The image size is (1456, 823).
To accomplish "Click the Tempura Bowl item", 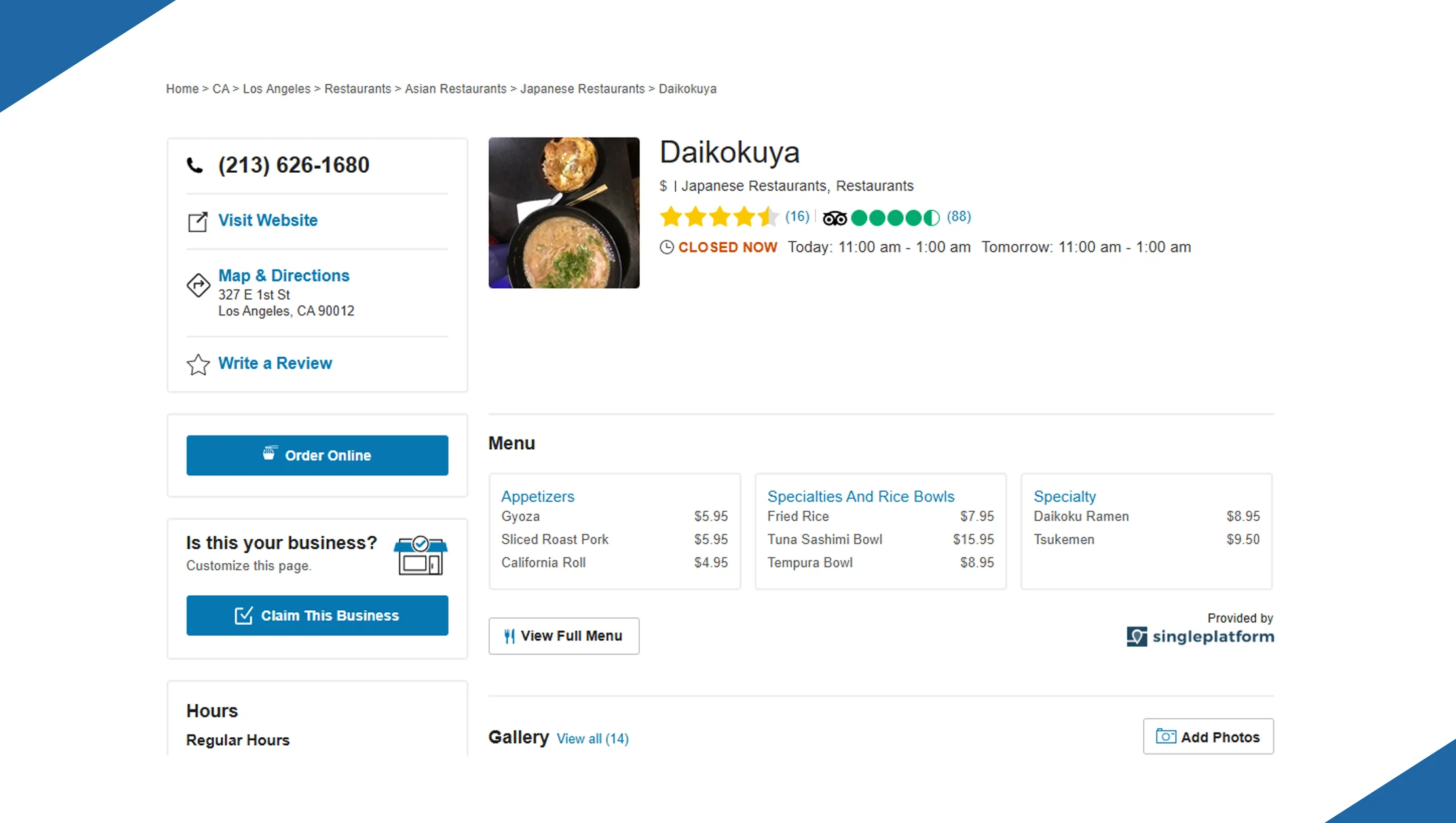I will (810, 562).
